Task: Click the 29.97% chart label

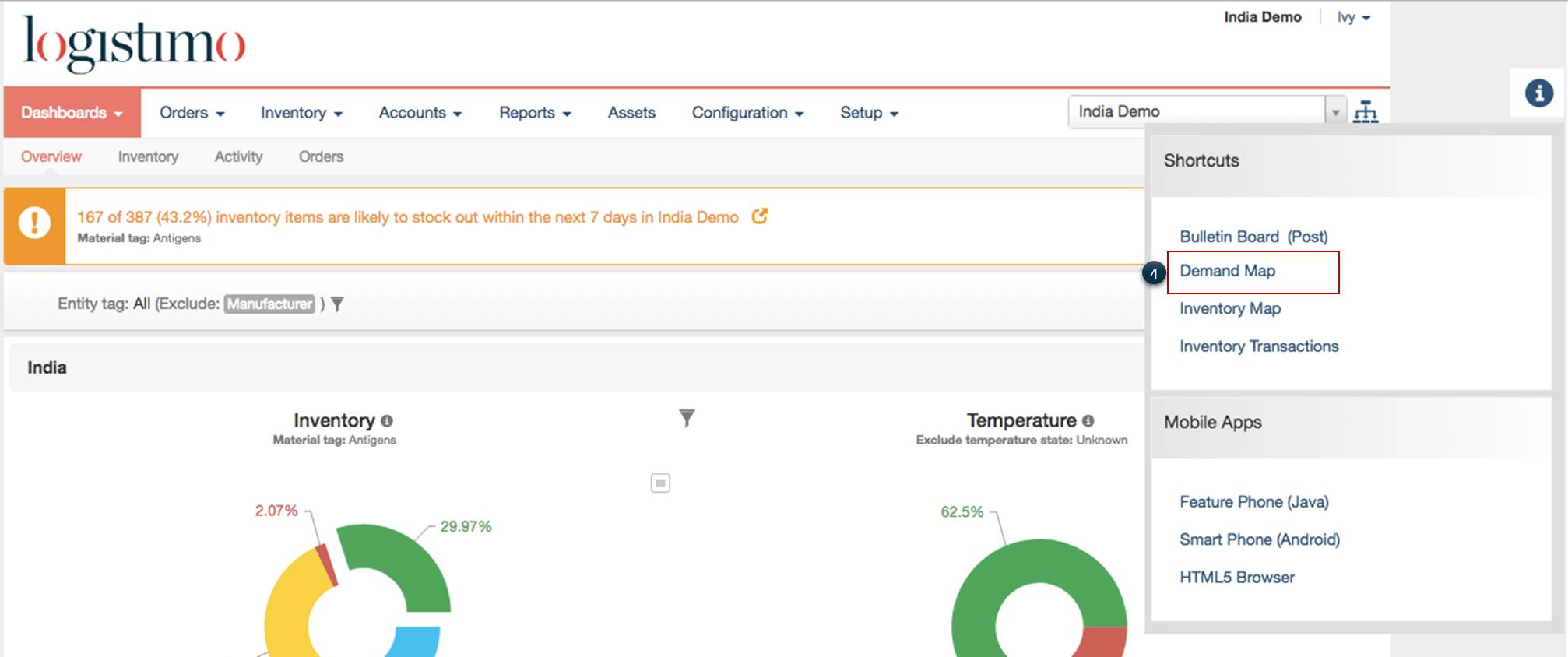Action: [466, 527]
